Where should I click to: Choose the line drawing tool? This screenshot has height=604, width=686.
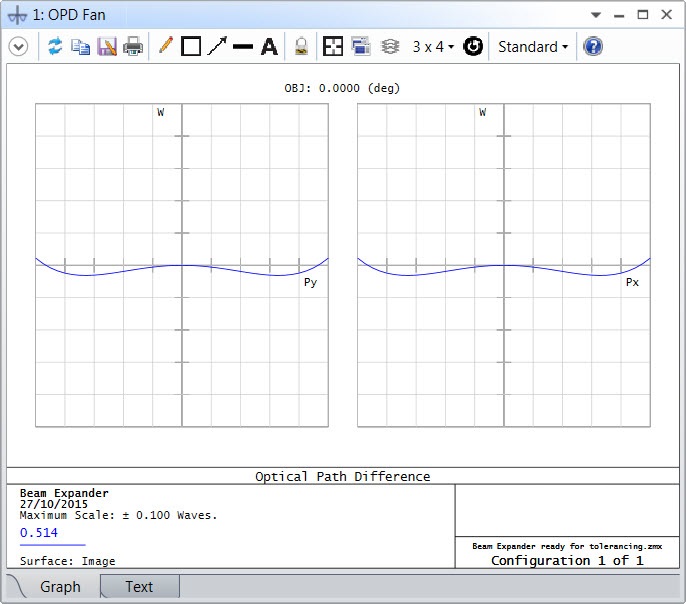click(x=243, y=46)
